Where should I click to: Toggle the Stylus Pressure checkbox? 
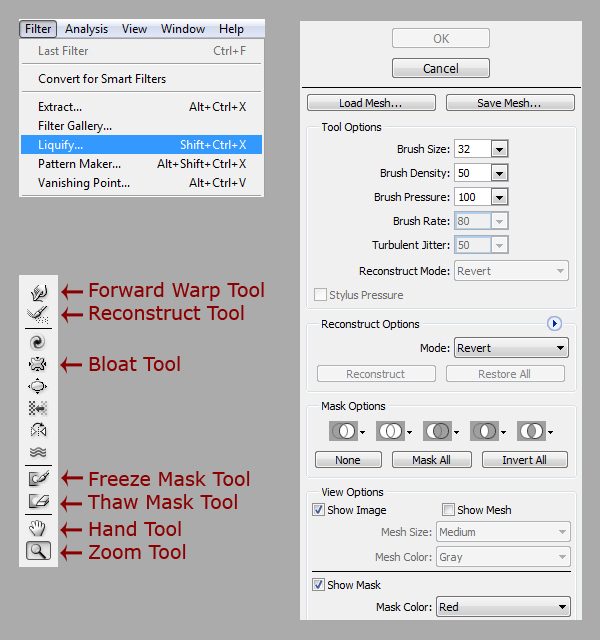320,295
